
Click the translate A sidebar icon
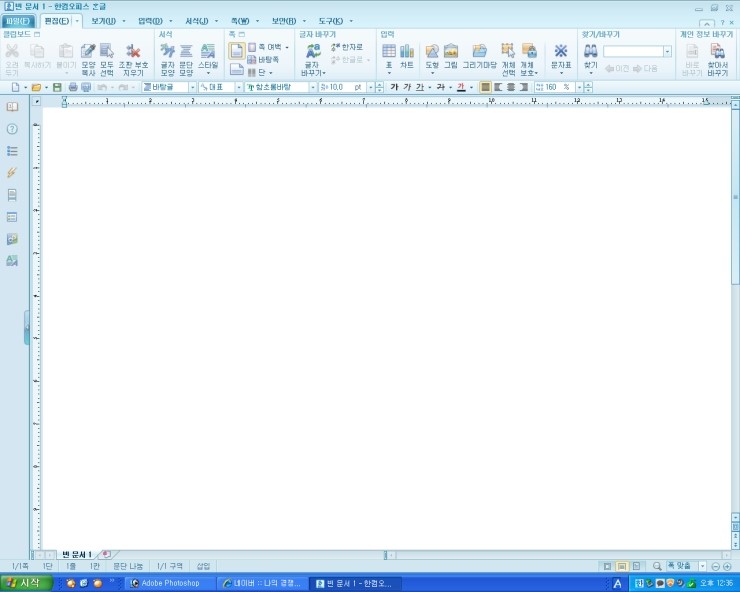pos(12,261)
